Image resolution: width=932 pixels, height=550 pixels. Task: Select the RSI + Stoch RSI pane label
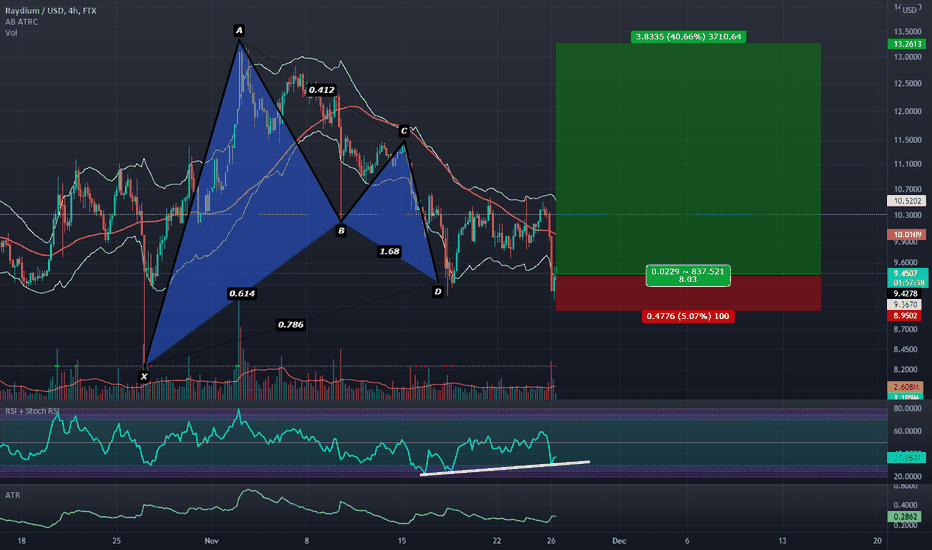[33, 411]
